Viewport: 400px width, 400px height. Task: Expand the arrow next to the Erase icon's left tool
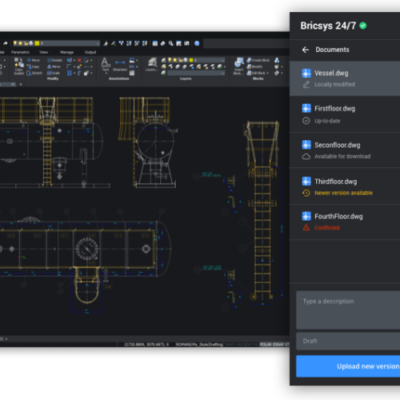74,60
